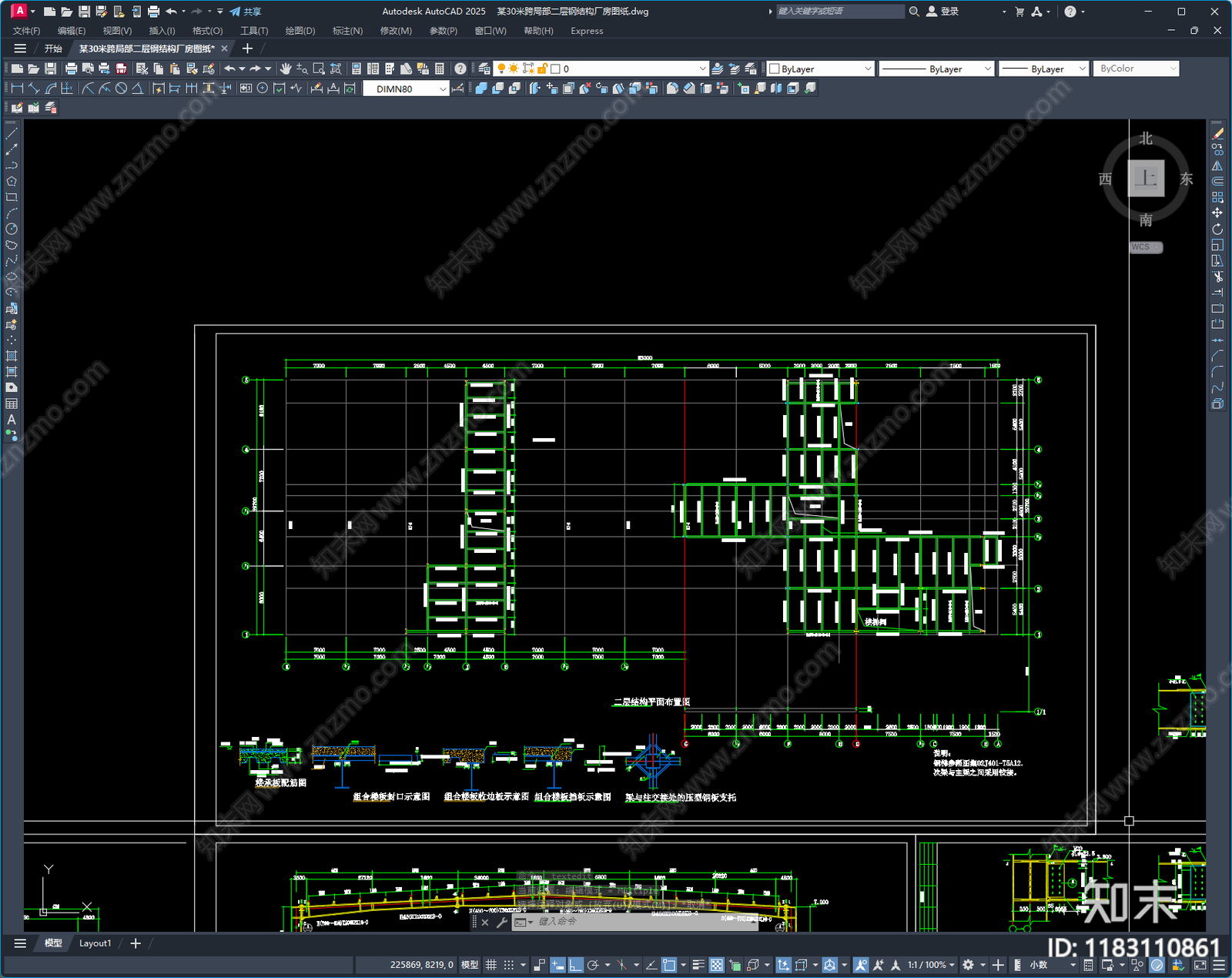Viewport: 1232px width, 978px height.
Task: Click the Redo arrow icon
Action: pyautogui.click(x=255, y=69)
